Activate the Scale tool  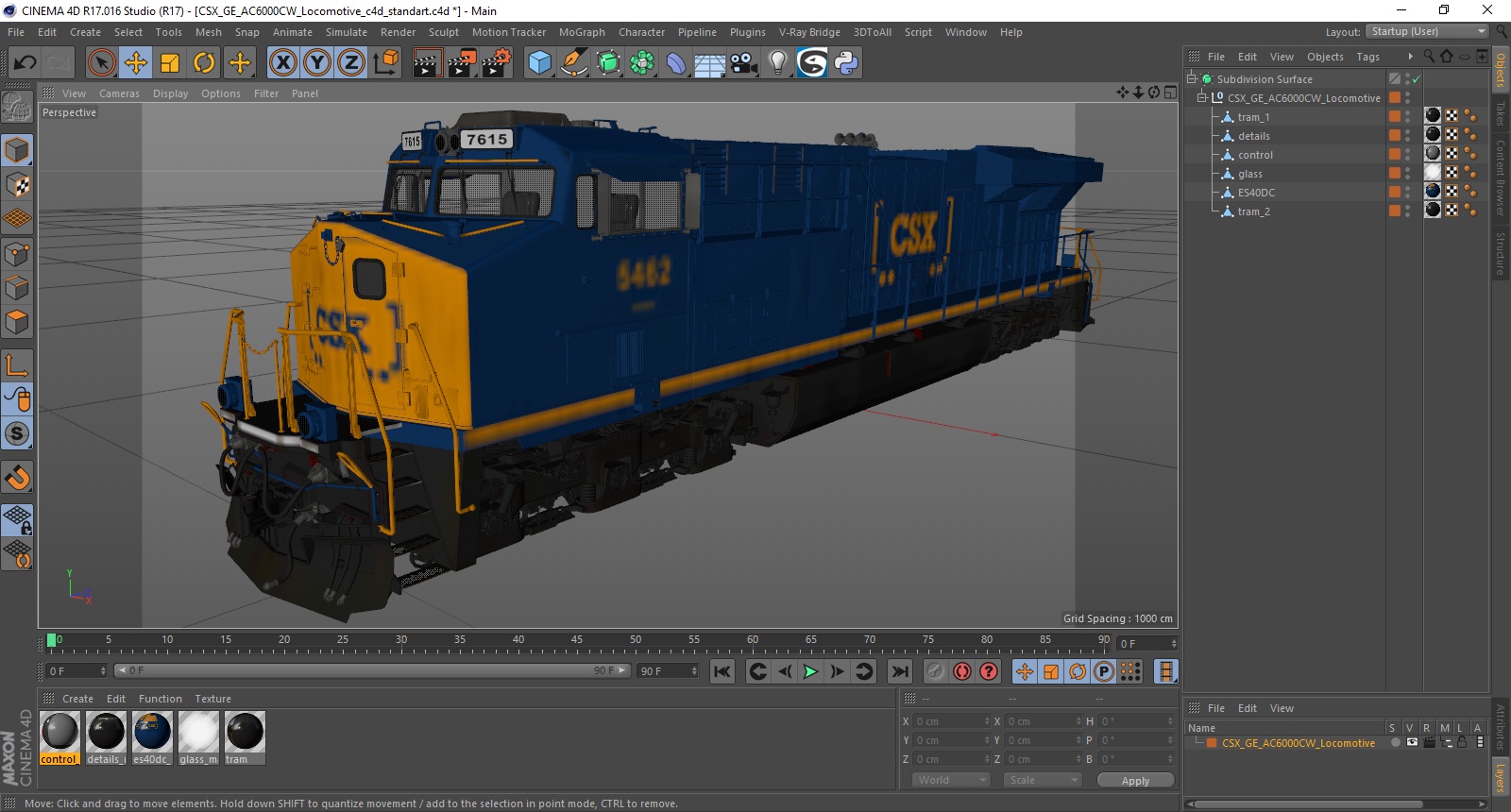click(x=170, y=63)
